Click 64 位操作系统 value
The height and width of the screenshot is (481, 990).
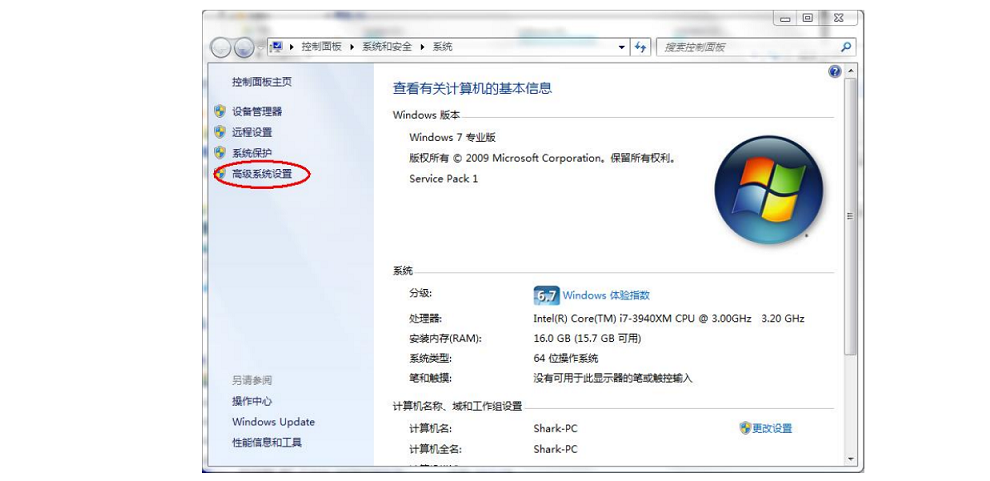(x=566, y=359)
